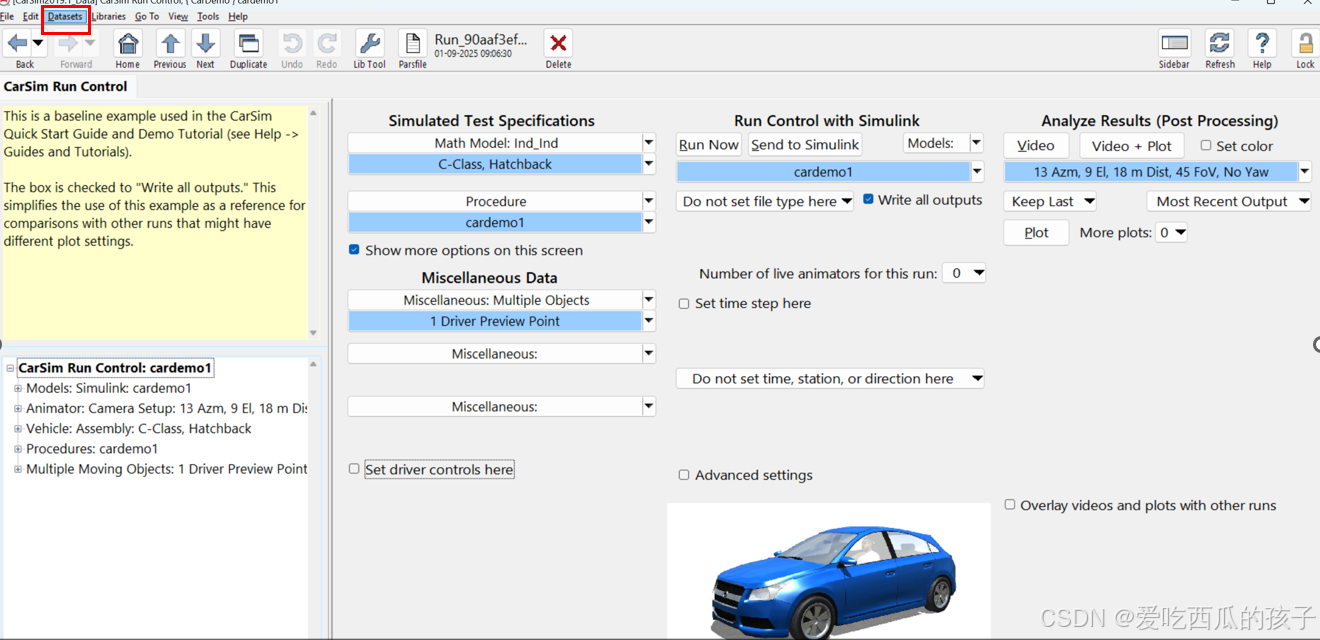Enable the Set color checkbox
This screenshot has height=640, width=1320.
point(1206,145)
